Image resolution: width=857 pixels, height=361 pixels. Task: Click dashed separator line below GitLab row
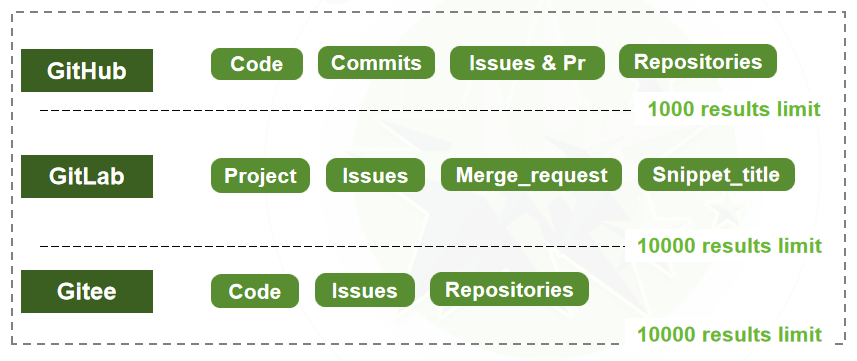tap(332, 247)
